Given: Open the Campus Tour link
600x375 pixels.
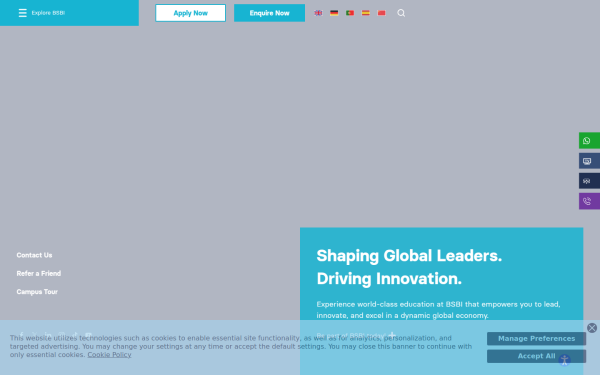Looking at the screenshot, I should coord(37,292).
